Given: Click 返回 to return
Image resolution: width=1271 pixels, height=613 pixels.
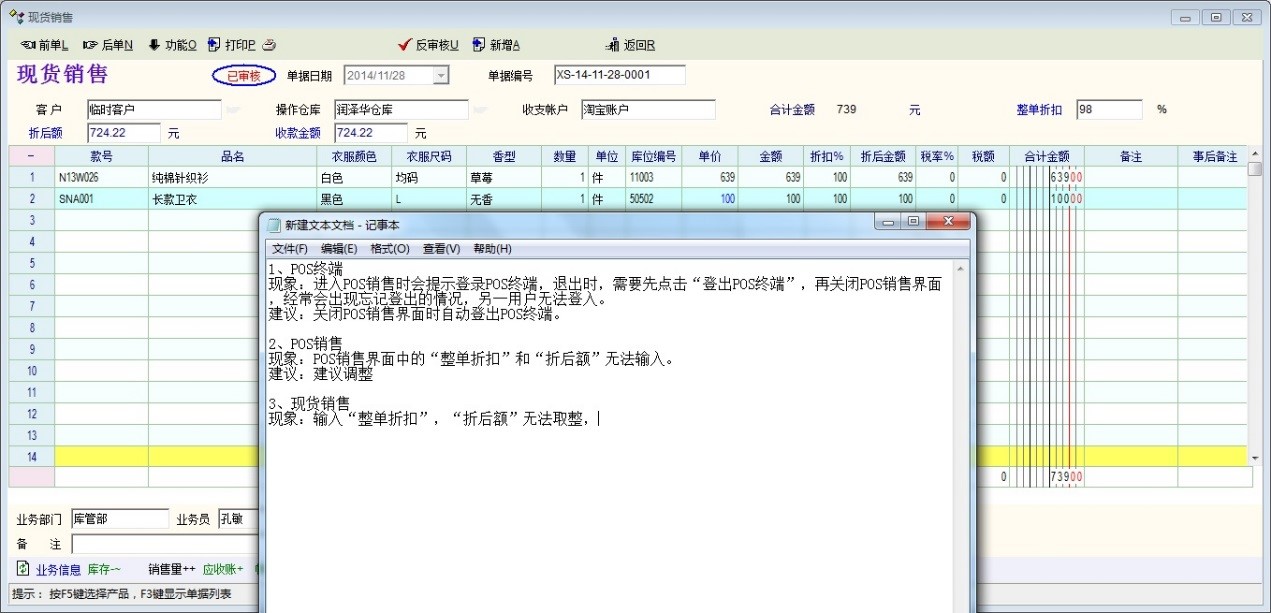Looking at the screenshot, I should click(x=631, y=45).
